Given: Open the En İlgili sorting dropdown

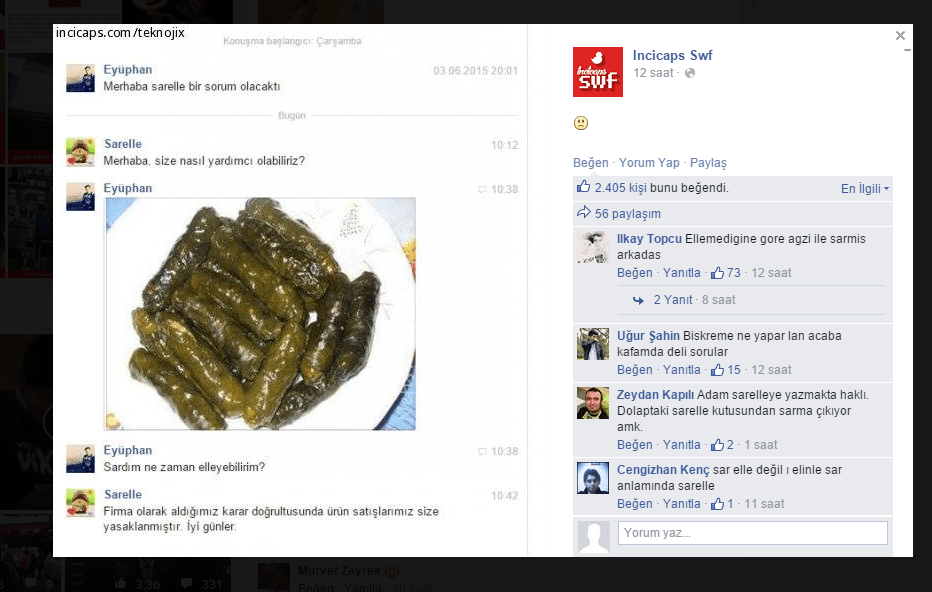Looking at the screenshot, I should [x=864, y=188].
